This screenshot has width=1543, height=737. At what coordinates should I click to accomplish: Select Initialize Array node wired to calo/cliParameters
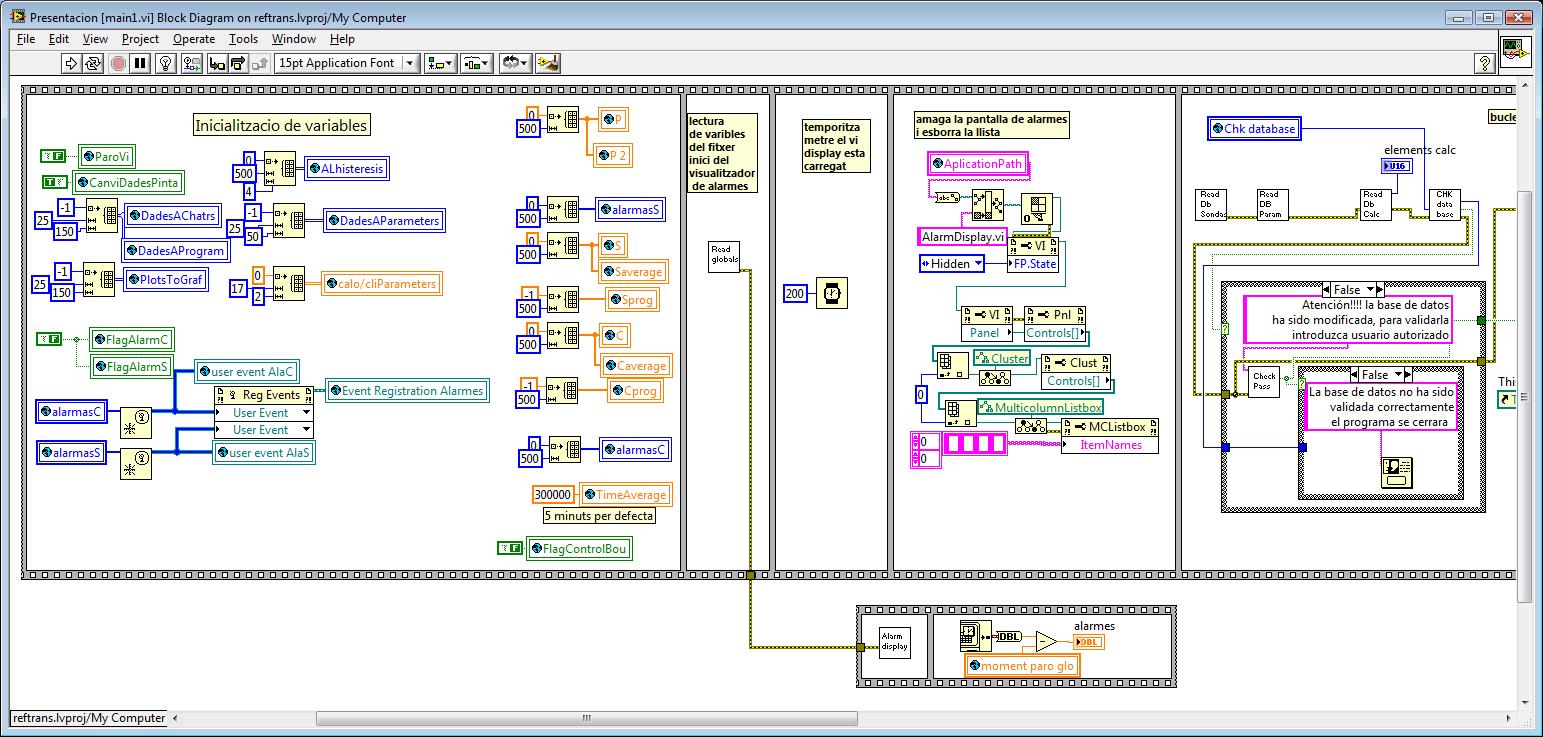point(288,283)
